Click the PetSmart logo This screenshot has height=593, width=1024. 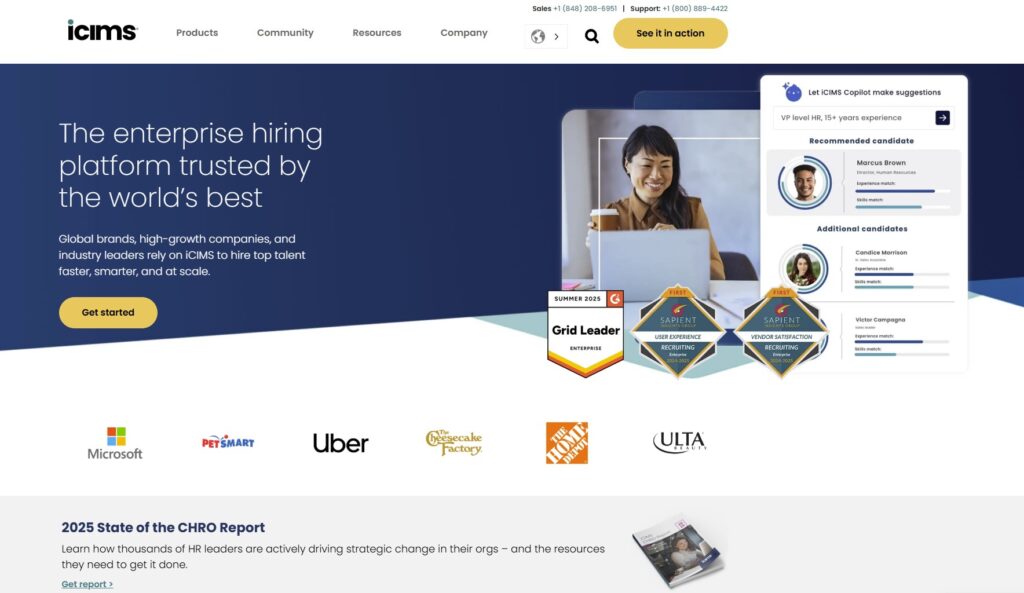click(x=228, y=442)
